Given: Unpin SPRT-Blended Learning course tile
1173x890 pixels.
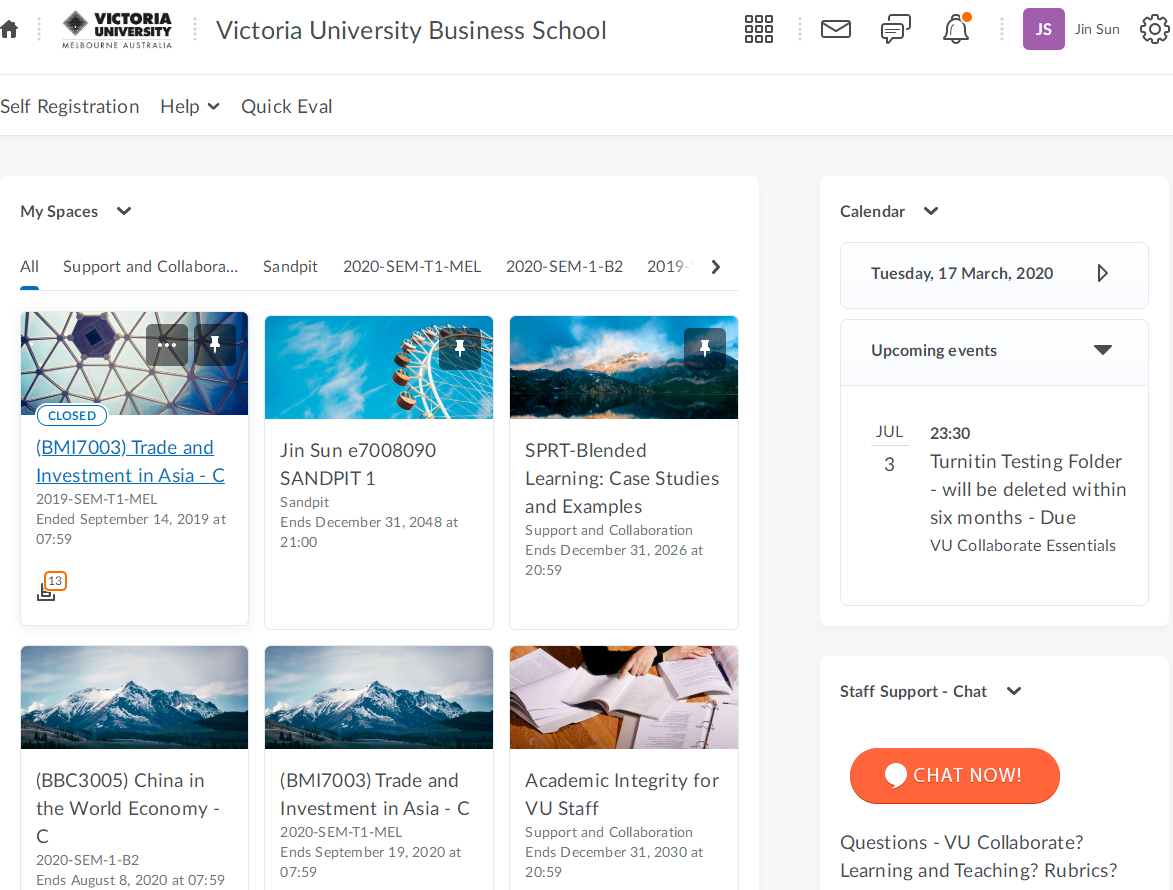Looking at the screenshot, I should coord(705,348).
